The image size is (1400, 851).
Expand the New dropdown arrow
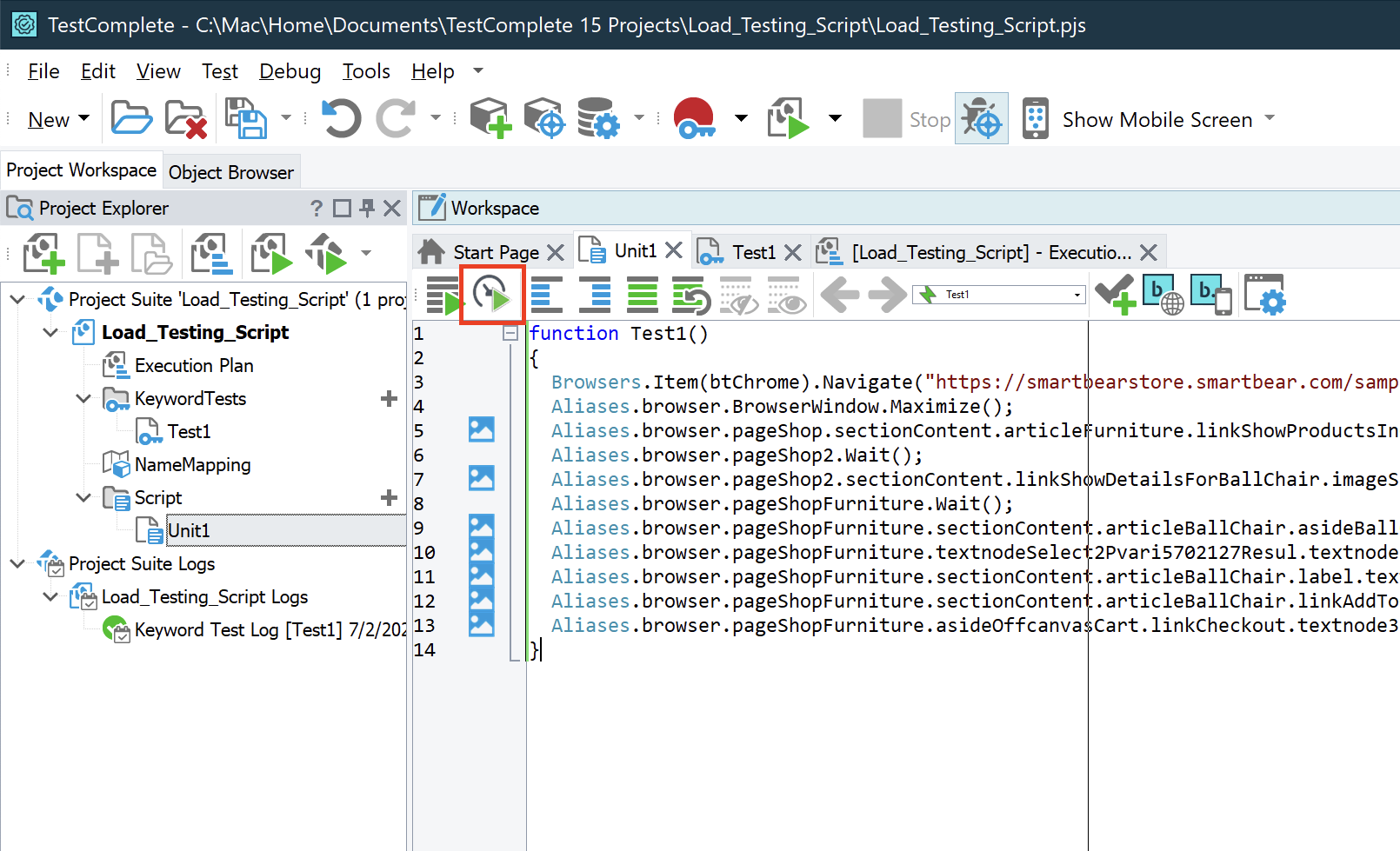[84, 119]
